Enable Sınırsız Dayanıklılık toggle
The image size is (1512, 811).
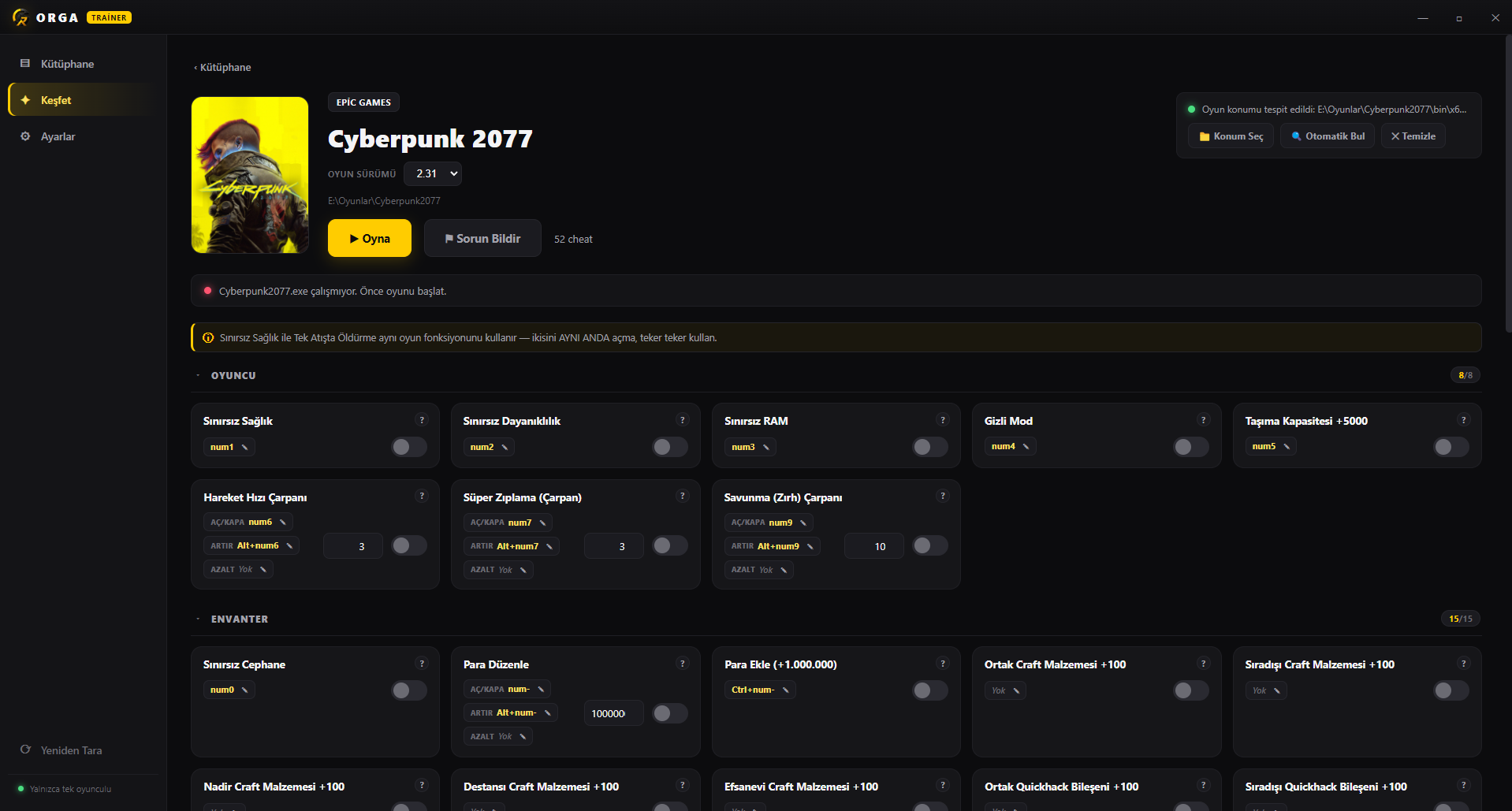coord(670,447)
